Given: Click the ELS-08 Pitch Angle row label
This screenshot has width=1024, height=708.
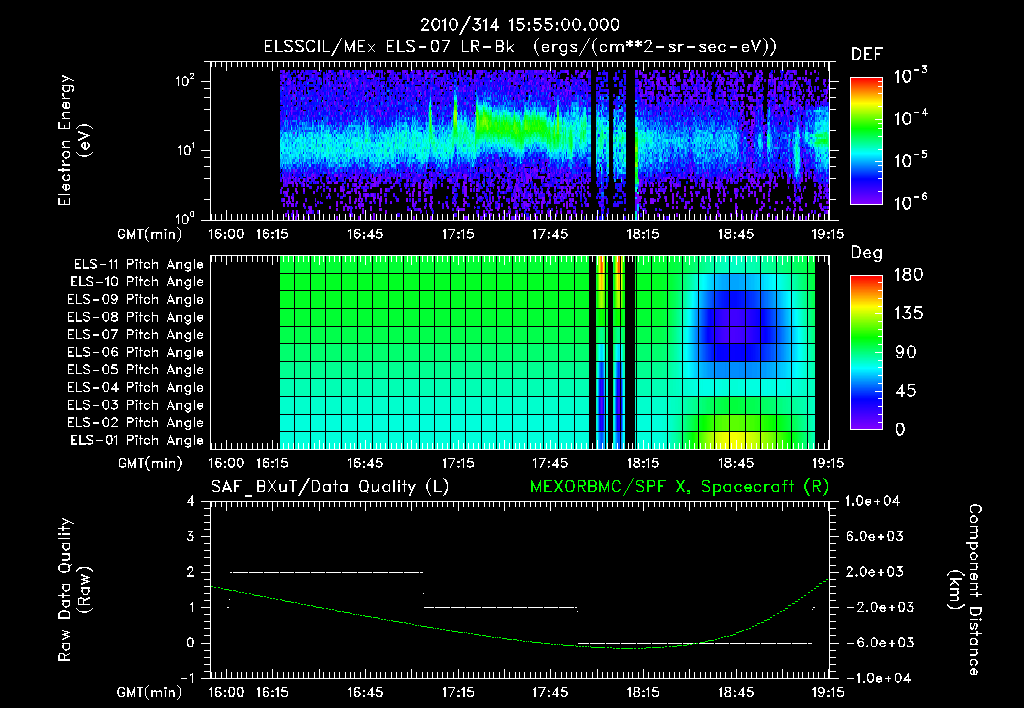Looking at the screenshot, I should [x=136, y=317].
